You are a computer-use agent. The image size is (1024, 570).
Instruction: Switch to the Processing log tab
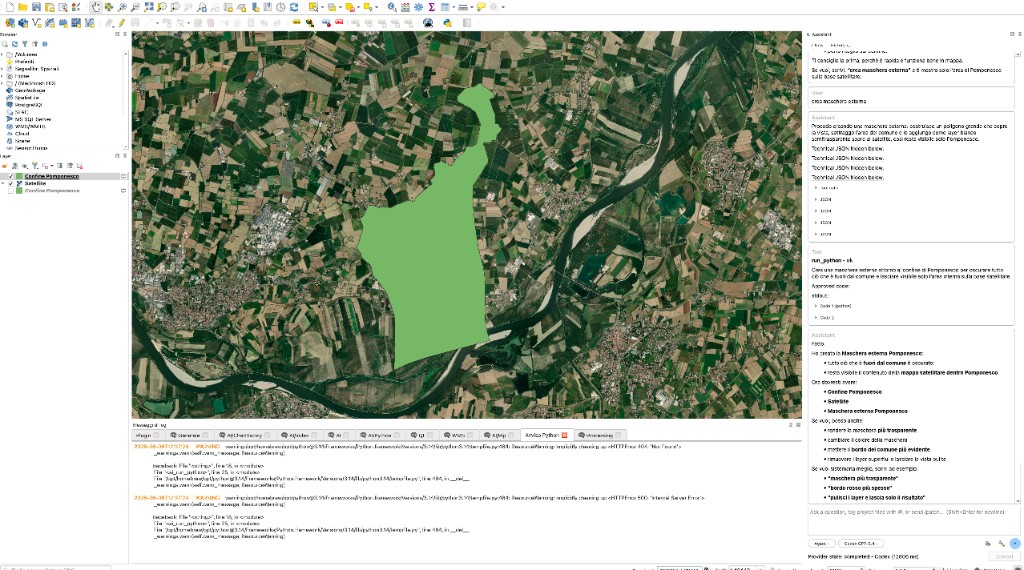click(x=596, y=435)
